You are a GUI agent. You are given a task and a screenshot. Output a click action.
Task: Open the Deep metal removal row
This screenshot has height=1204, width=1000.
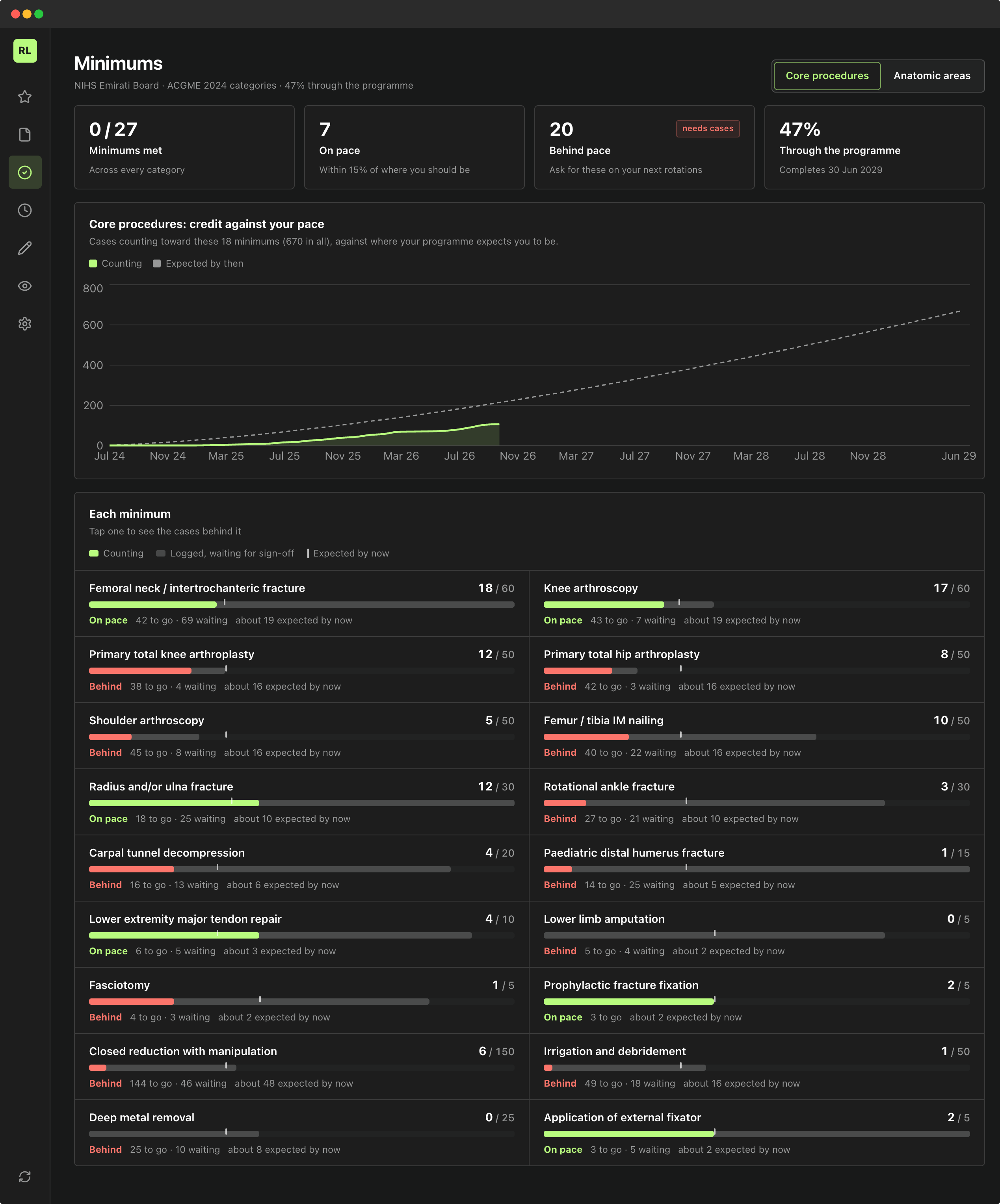302,1133
